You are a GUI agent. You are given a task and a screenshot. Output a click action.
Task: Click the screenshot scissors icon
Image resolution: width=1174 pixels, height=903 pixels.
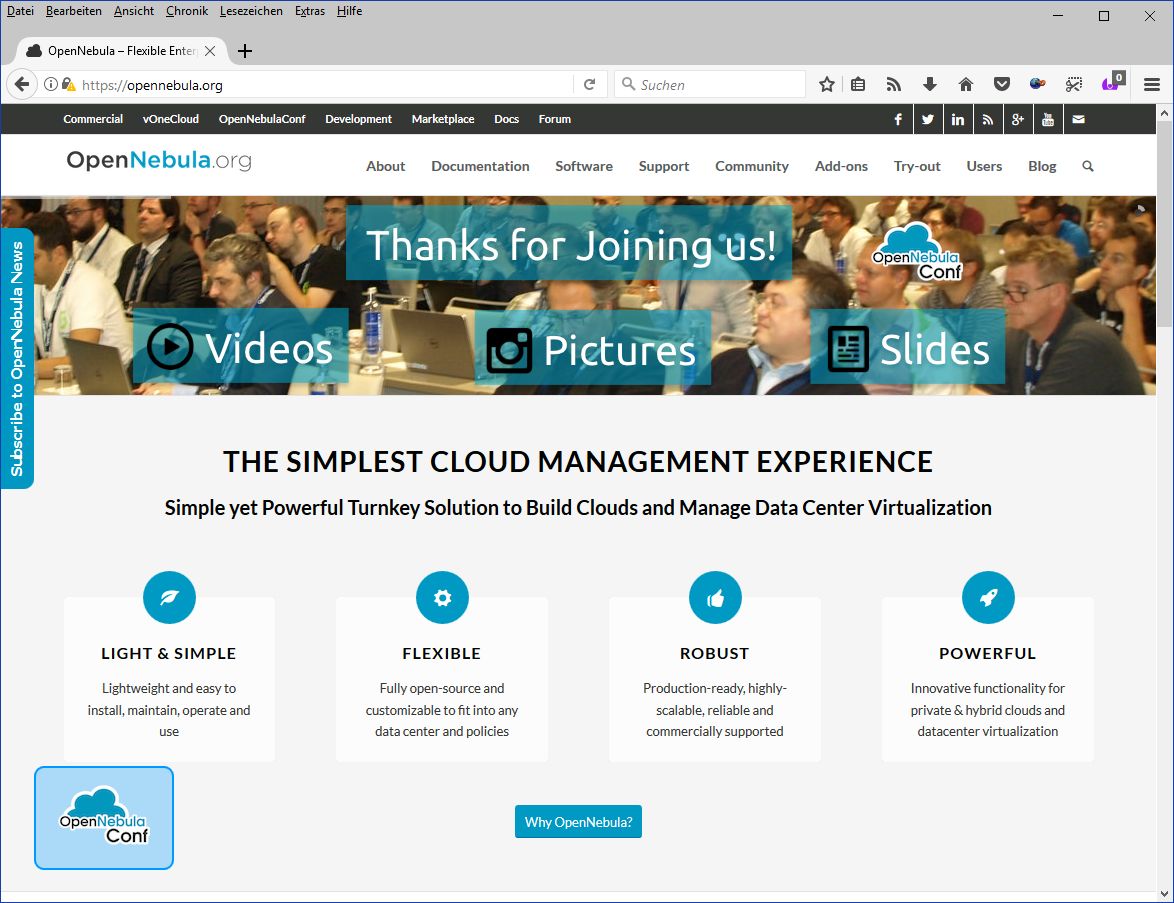pos(1074,85)
